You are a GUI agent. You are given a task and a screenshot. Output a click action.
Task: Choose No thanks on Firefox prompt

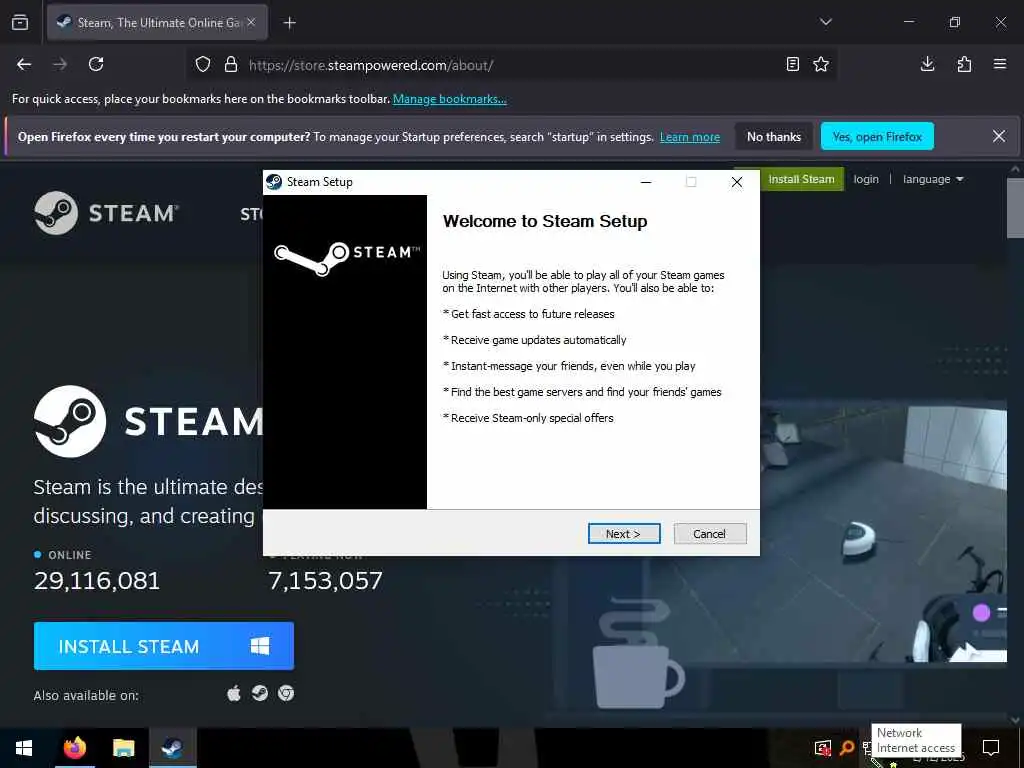pos(774,136)
